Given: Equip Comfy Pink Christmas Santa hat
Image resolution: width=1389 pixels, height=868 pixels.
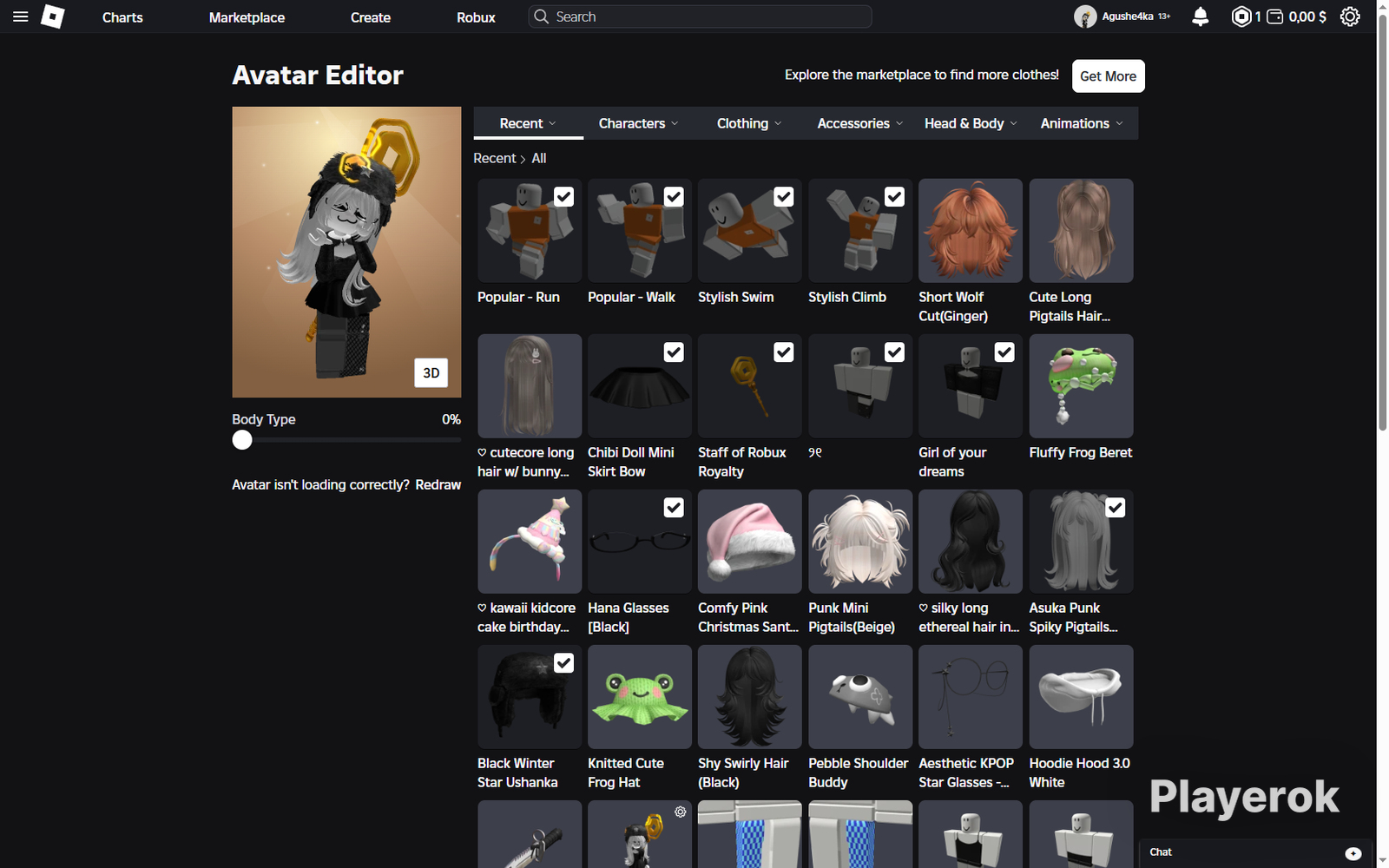Looking at the screenshot, I should click(750, 542).
